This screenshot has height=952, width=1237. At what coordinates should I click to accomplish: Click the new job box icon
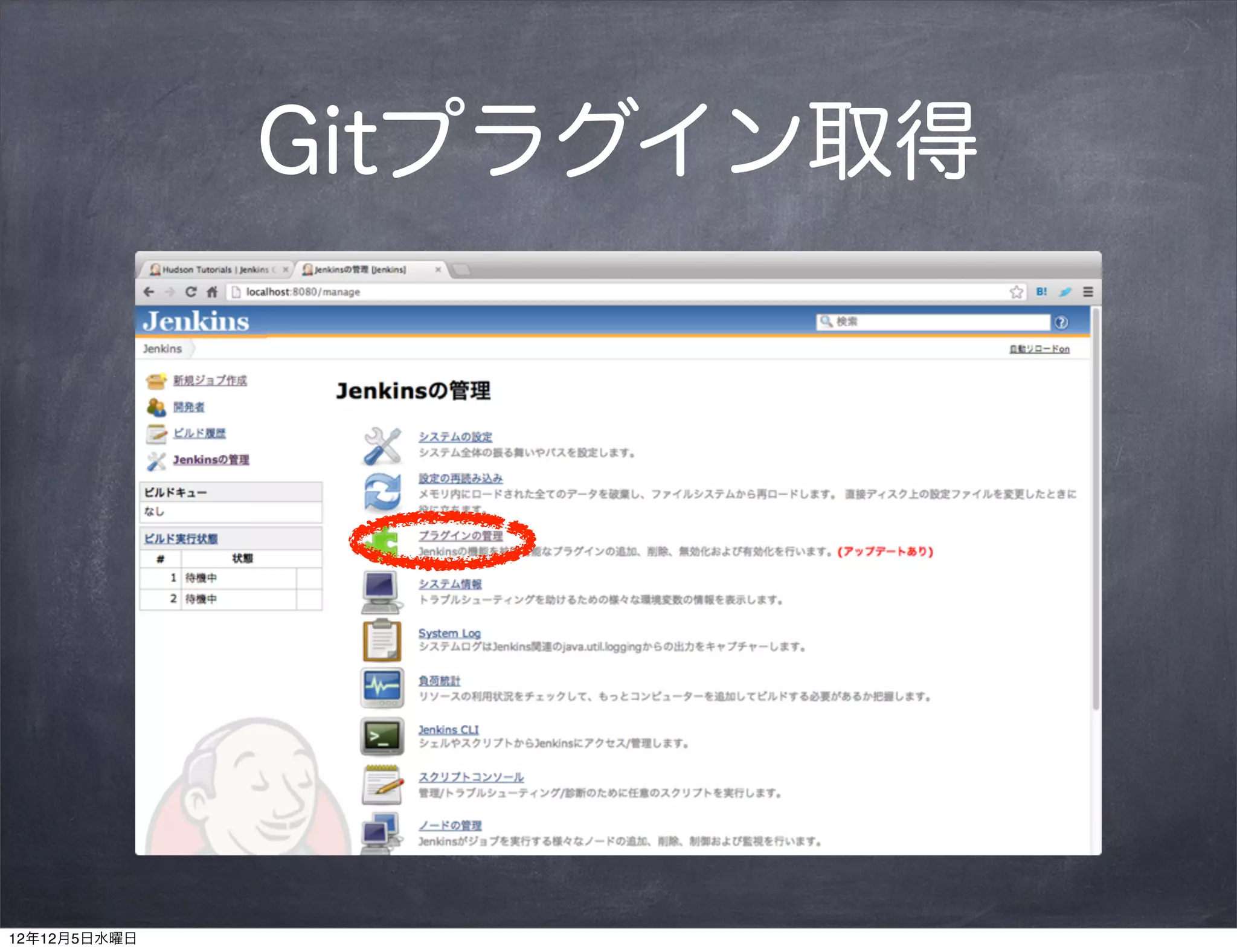tap(156, 381)
